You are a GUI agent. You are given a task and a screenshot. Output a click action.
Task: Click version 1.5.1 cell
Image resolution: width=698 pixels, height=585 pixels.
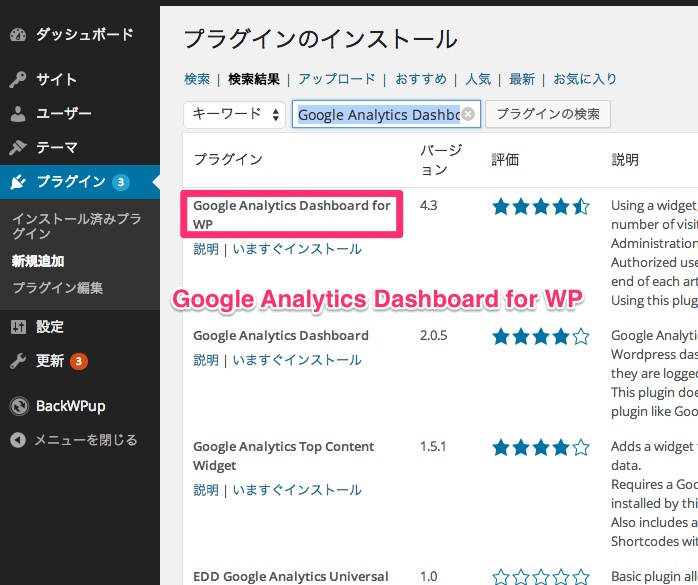pos(433,446)
